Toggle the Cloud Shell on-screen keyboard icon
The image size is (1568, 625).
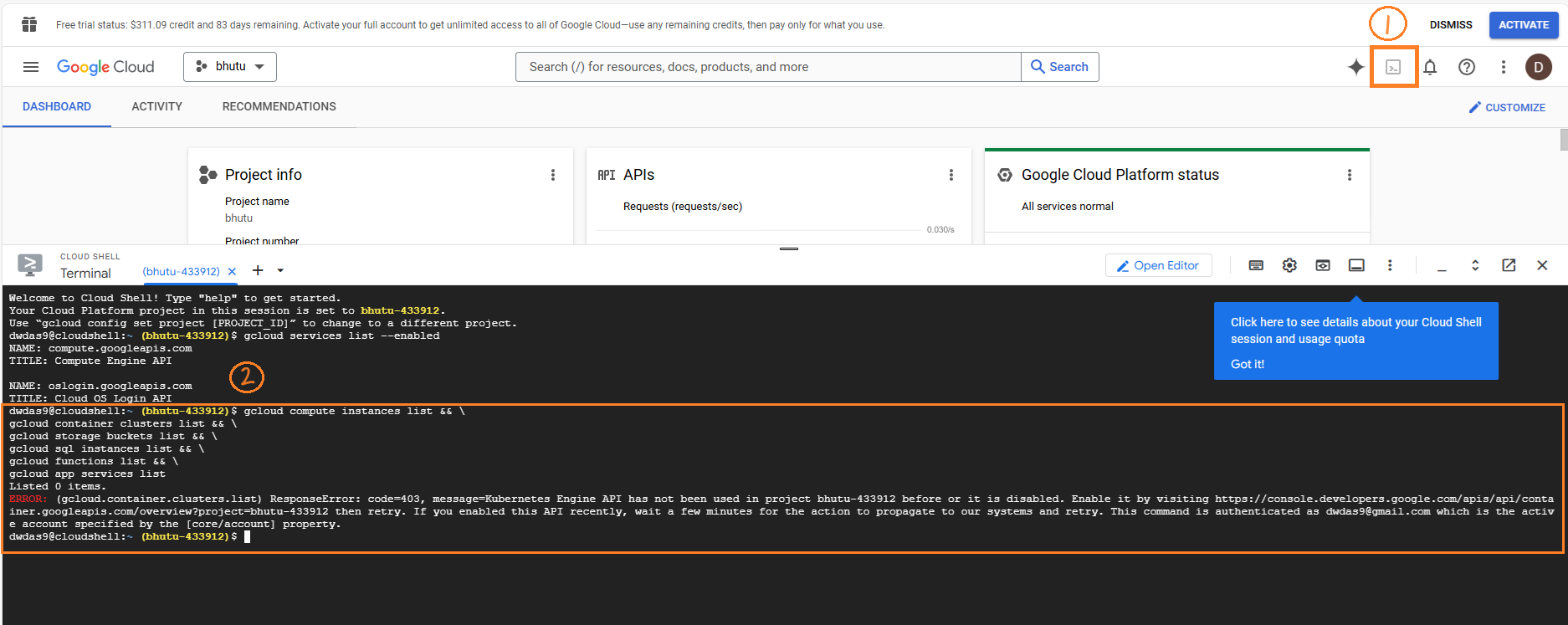[1256, 265]
